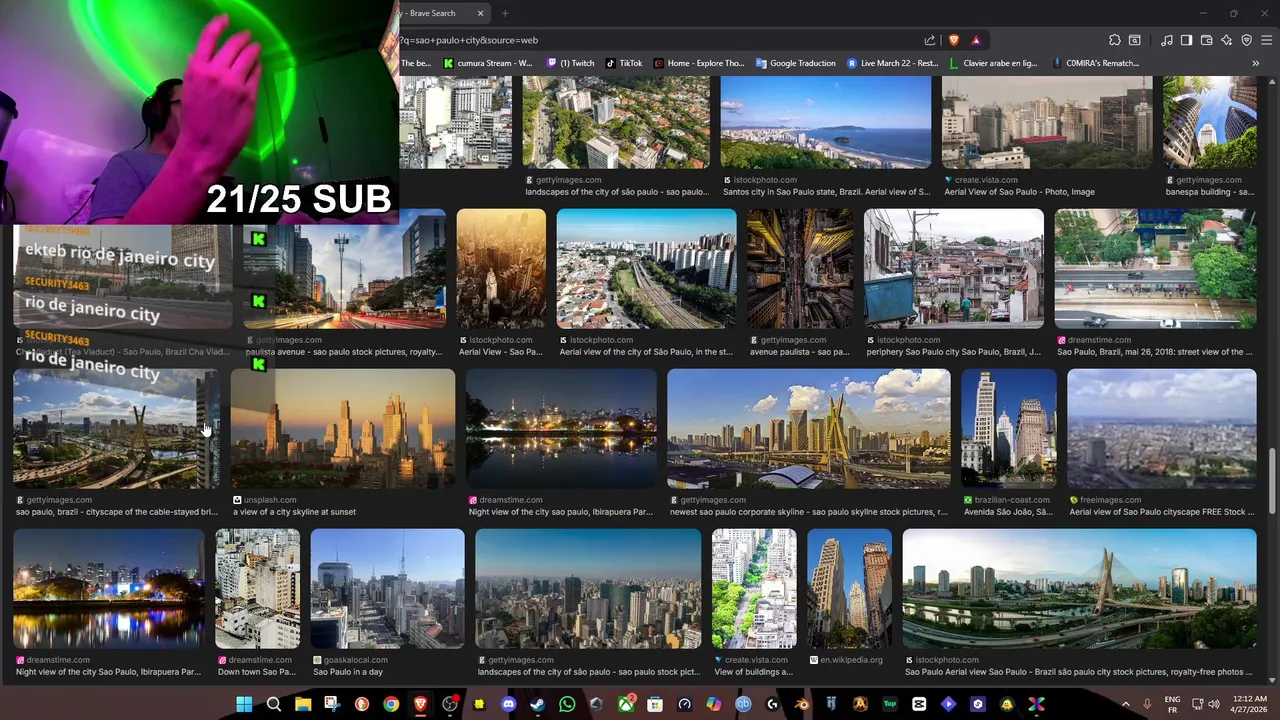1280x720 pixels.
Task: Expand the bookmarks overflow chevron
Action: 1256,63
